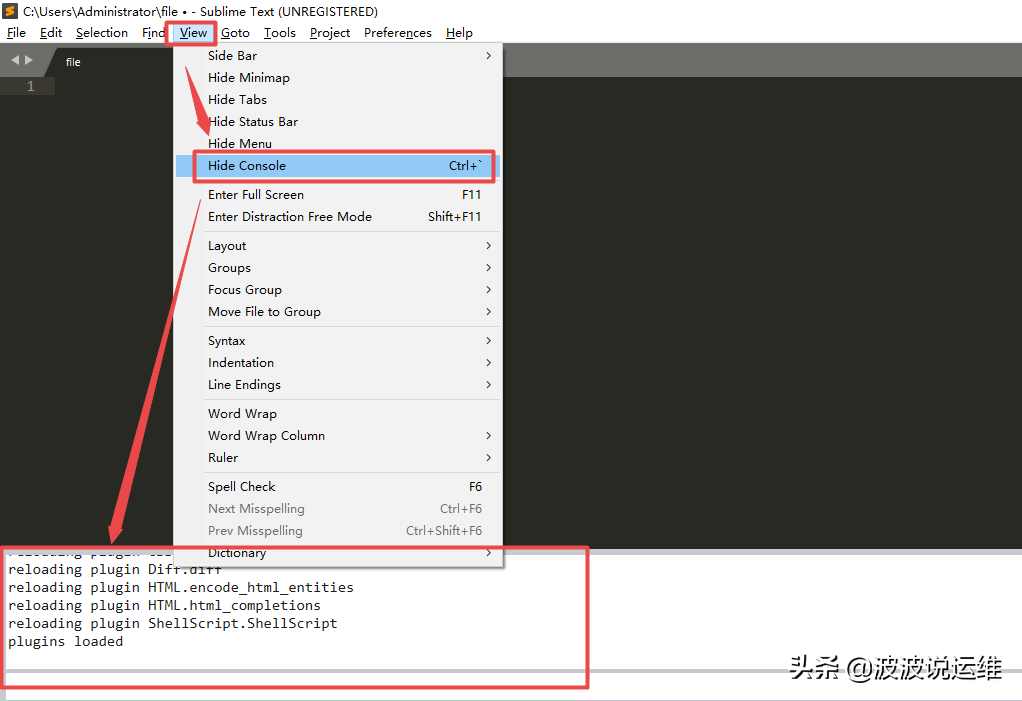Choose Hide Tabs
The height and width of the screenshot is (701, 1022).
(338, 100)
